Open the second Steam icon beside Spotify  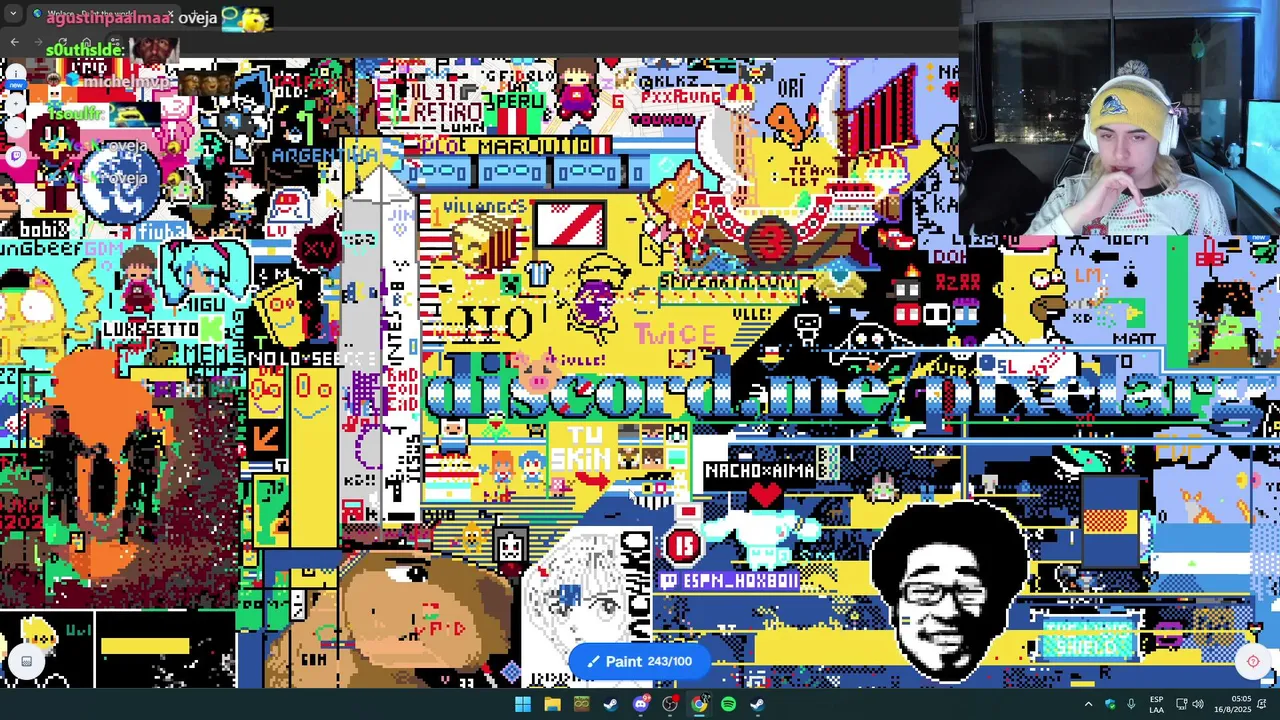757,705
